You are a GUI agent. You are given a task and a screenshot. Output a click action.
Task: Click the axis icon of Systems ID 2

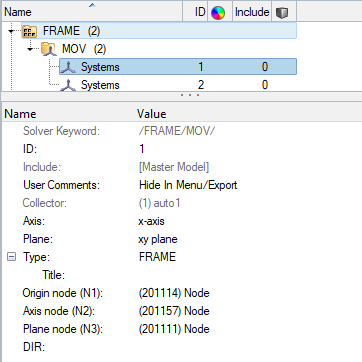tap(68, 85)
